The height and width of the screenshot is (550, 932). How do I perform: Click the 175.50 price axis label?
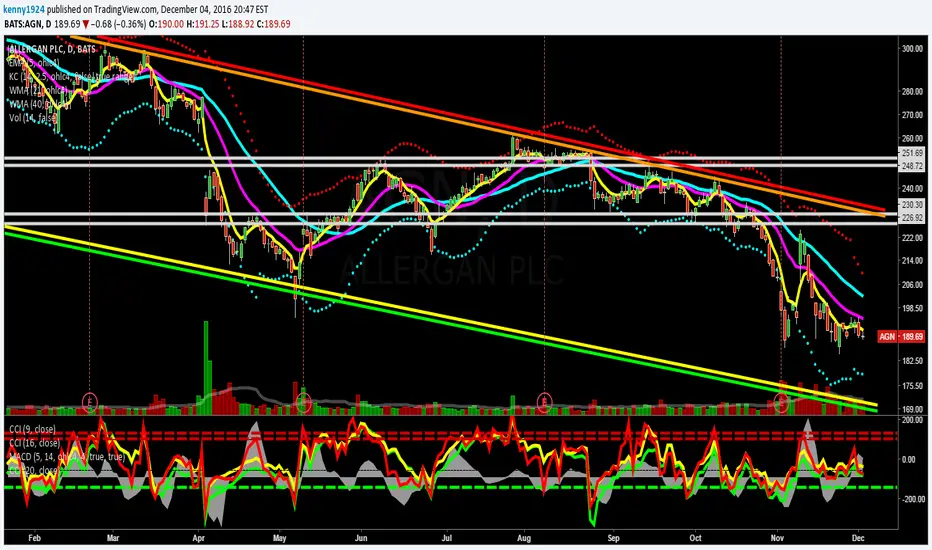(912, 386)
